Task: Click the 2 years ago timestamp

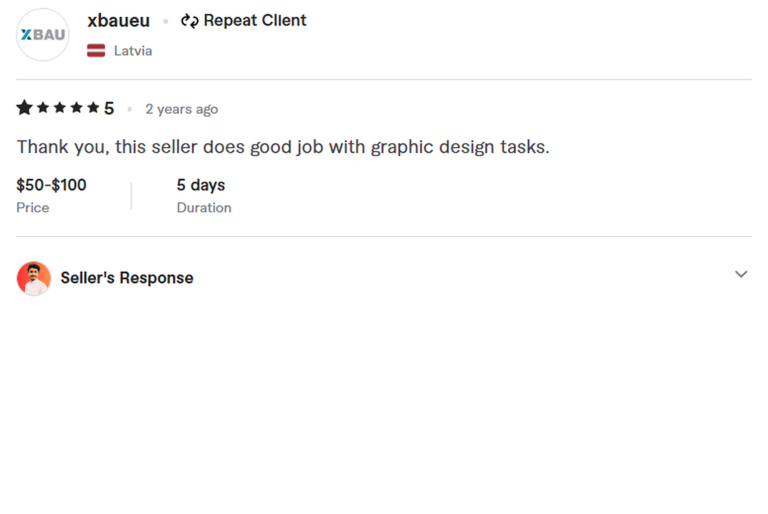Action: tap(182, 109)
